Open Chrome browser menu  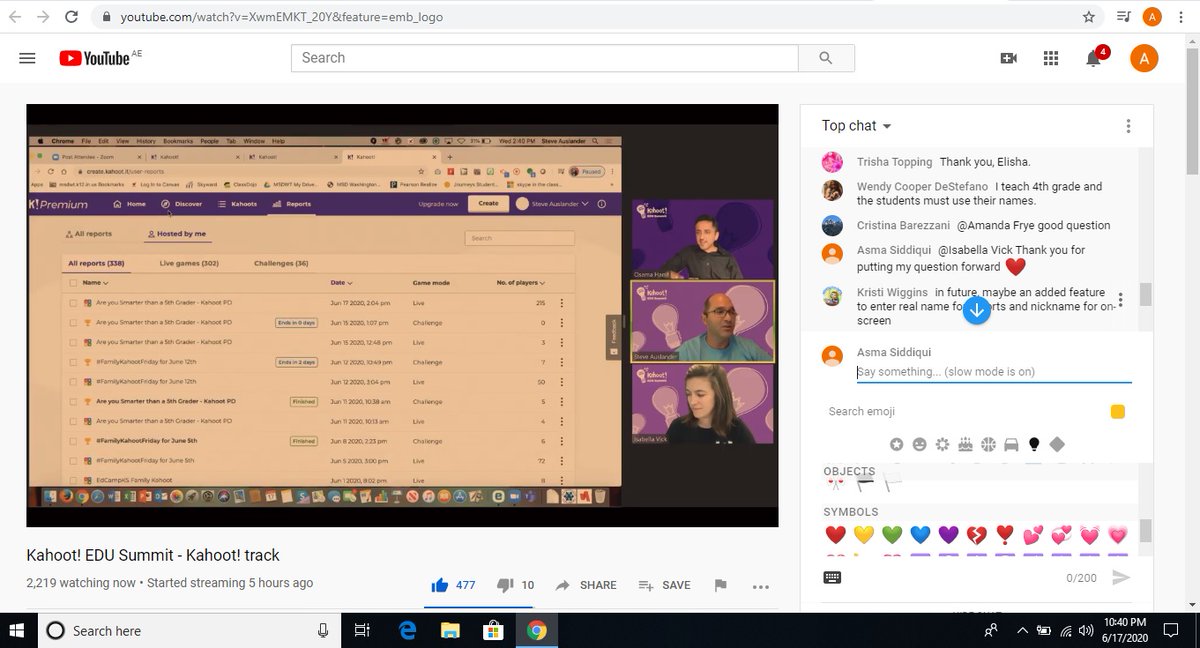[x=1182, y=16]
